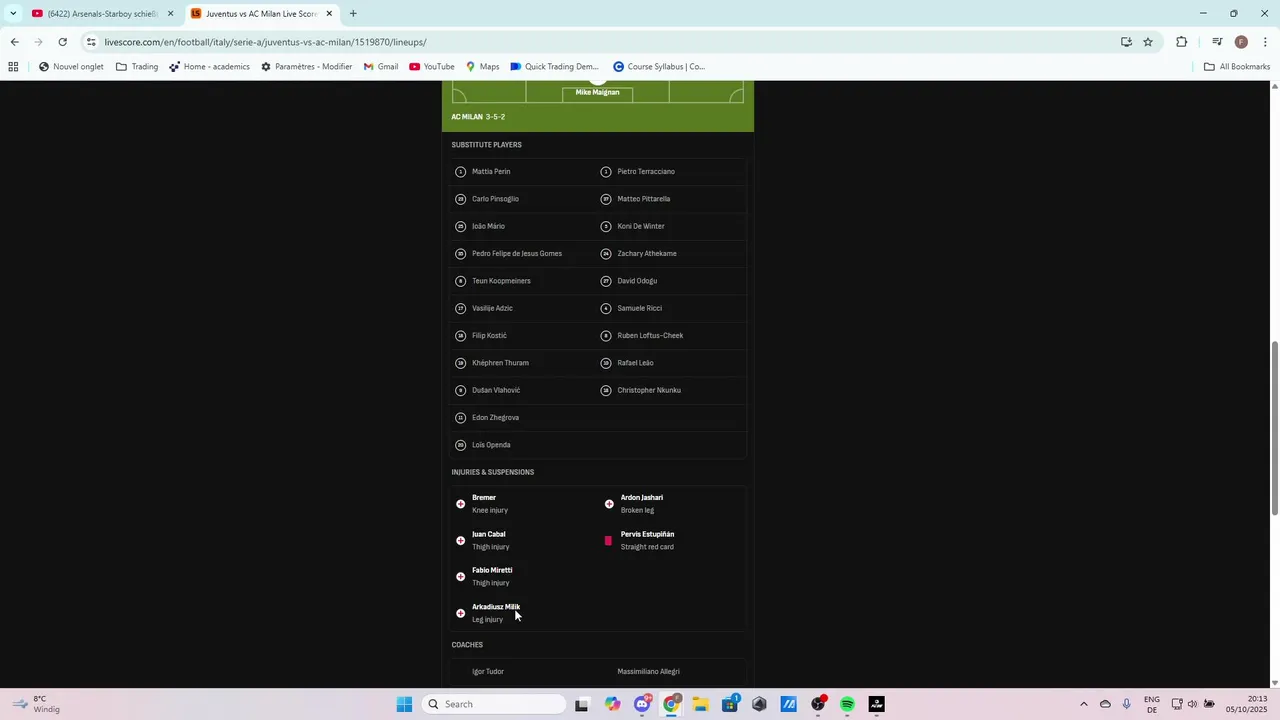1280x720 pixels.
Task: Open Microsoft Store on the taskbar
Action: click(730, 704)
